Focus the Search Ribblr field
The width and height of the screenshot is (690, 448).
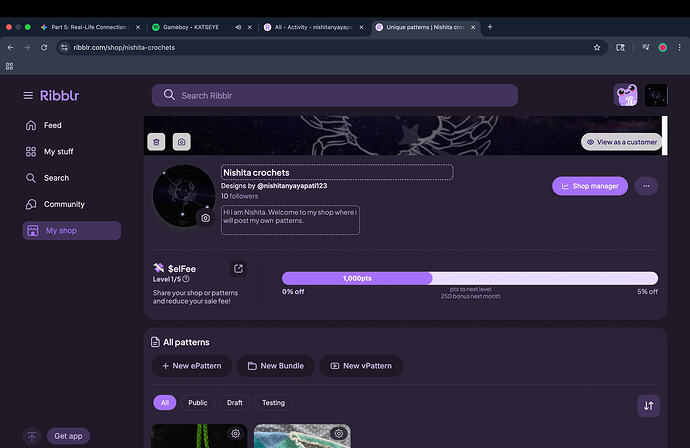point(334,95)
